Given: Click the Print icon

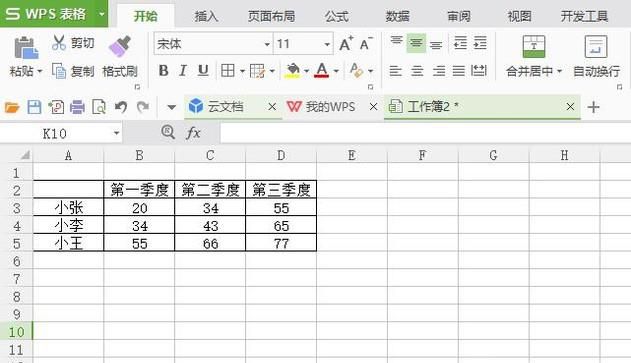Looking at the screenshot, I should (x=77, y=107).
